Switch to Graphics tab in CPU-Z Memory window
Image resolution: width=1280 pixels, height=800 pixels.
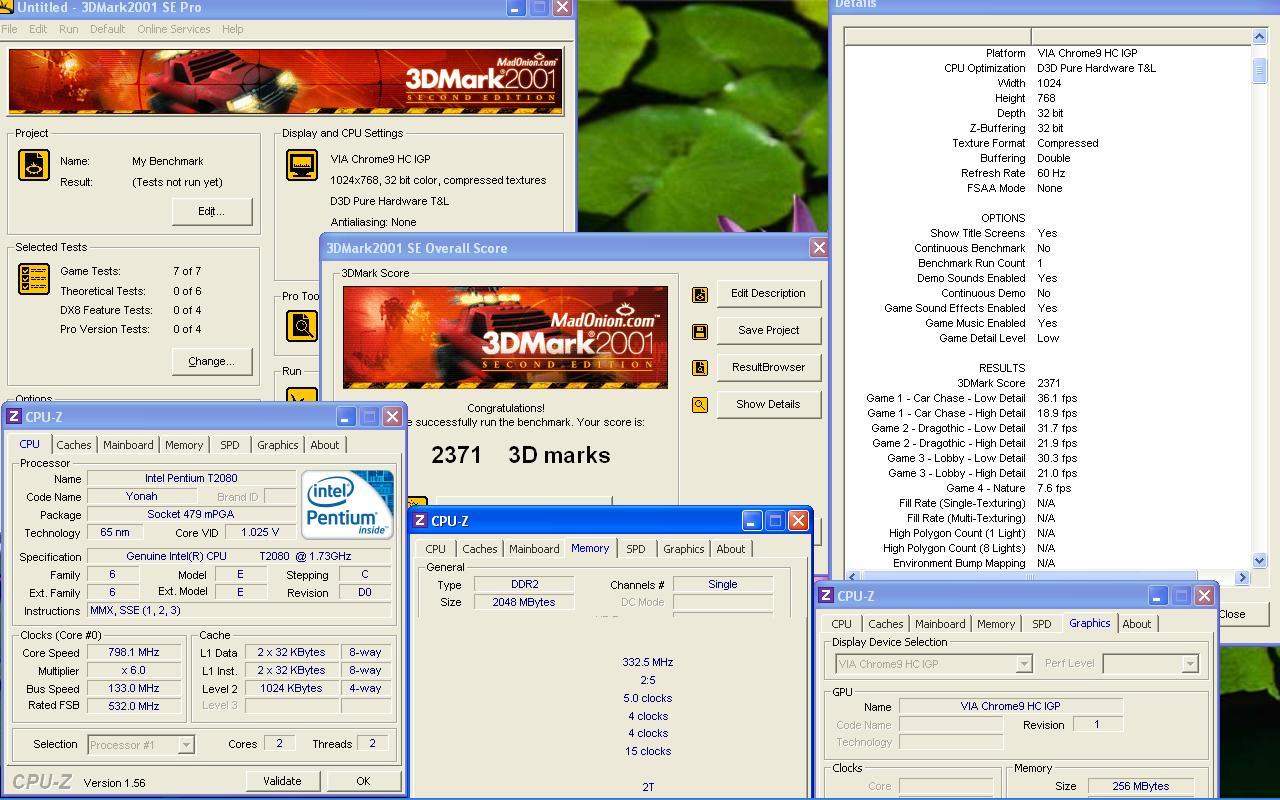[x=684, y=549]
